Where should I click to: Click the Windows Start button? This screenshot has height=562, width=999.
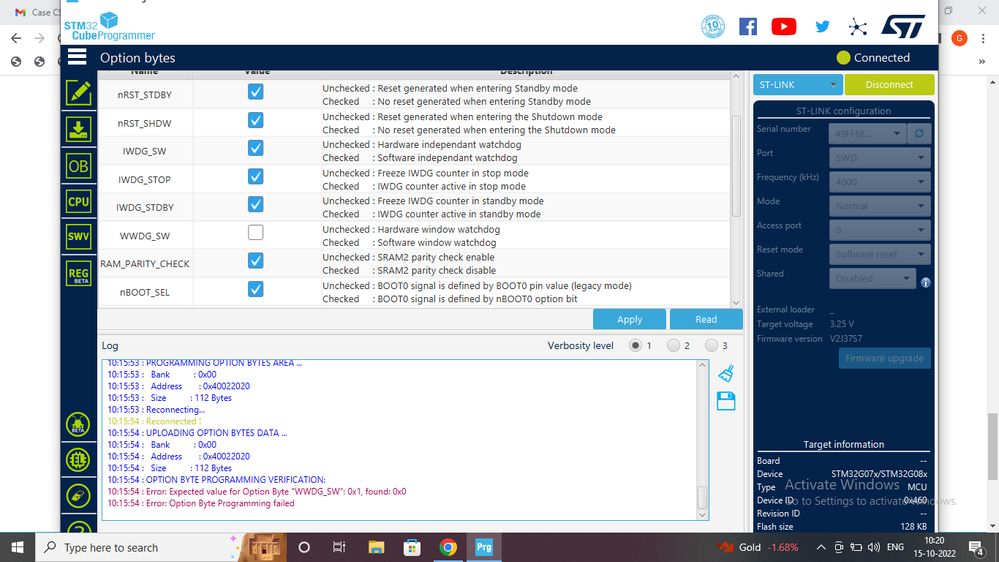(17, 547)
